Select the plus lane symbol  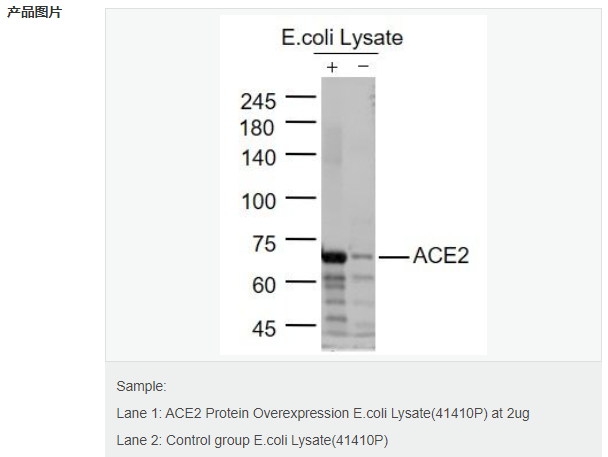(x=332, y=67)
